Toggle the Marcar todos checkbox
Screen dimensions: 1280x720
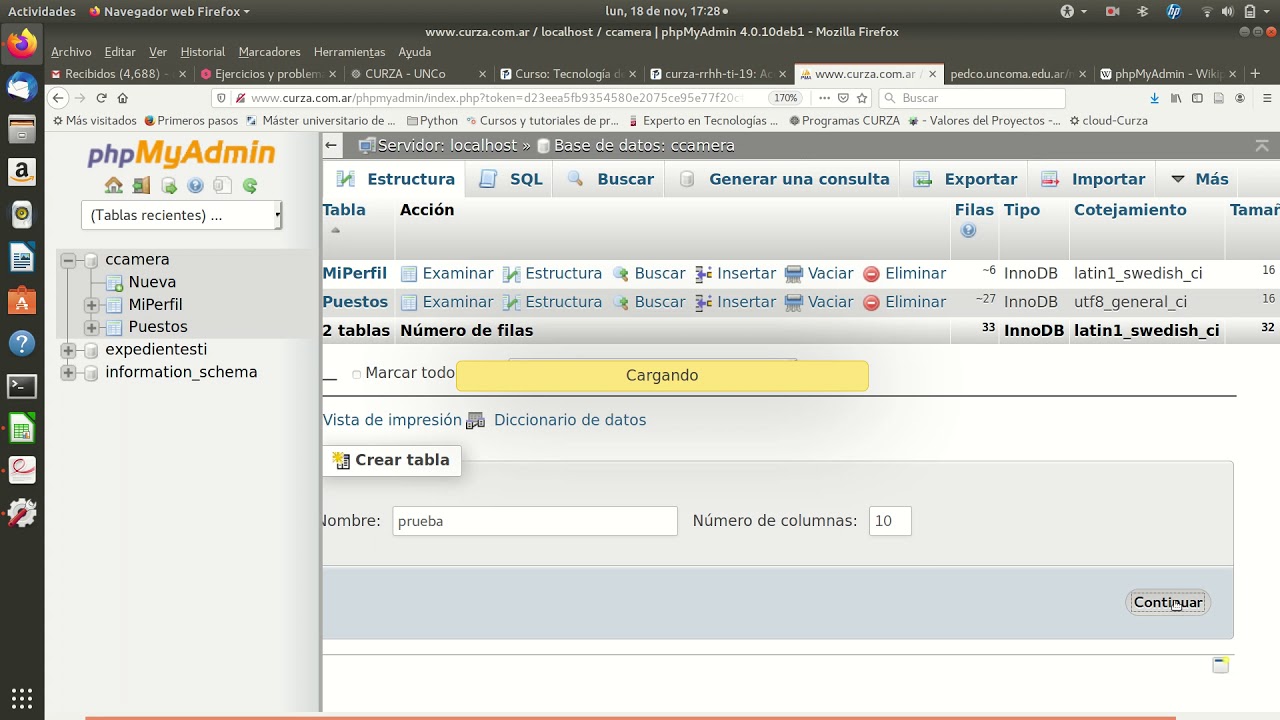357,374
